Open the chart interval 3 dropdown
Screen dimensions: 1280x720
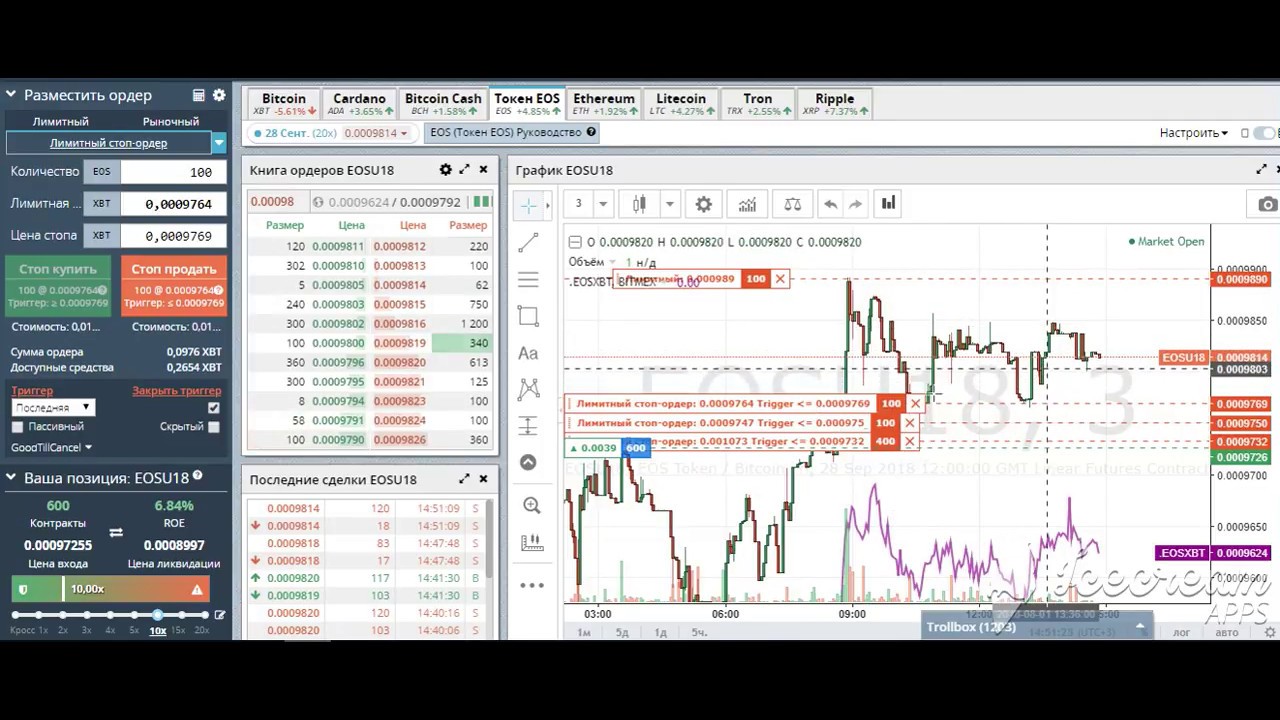tap(602, 204)
